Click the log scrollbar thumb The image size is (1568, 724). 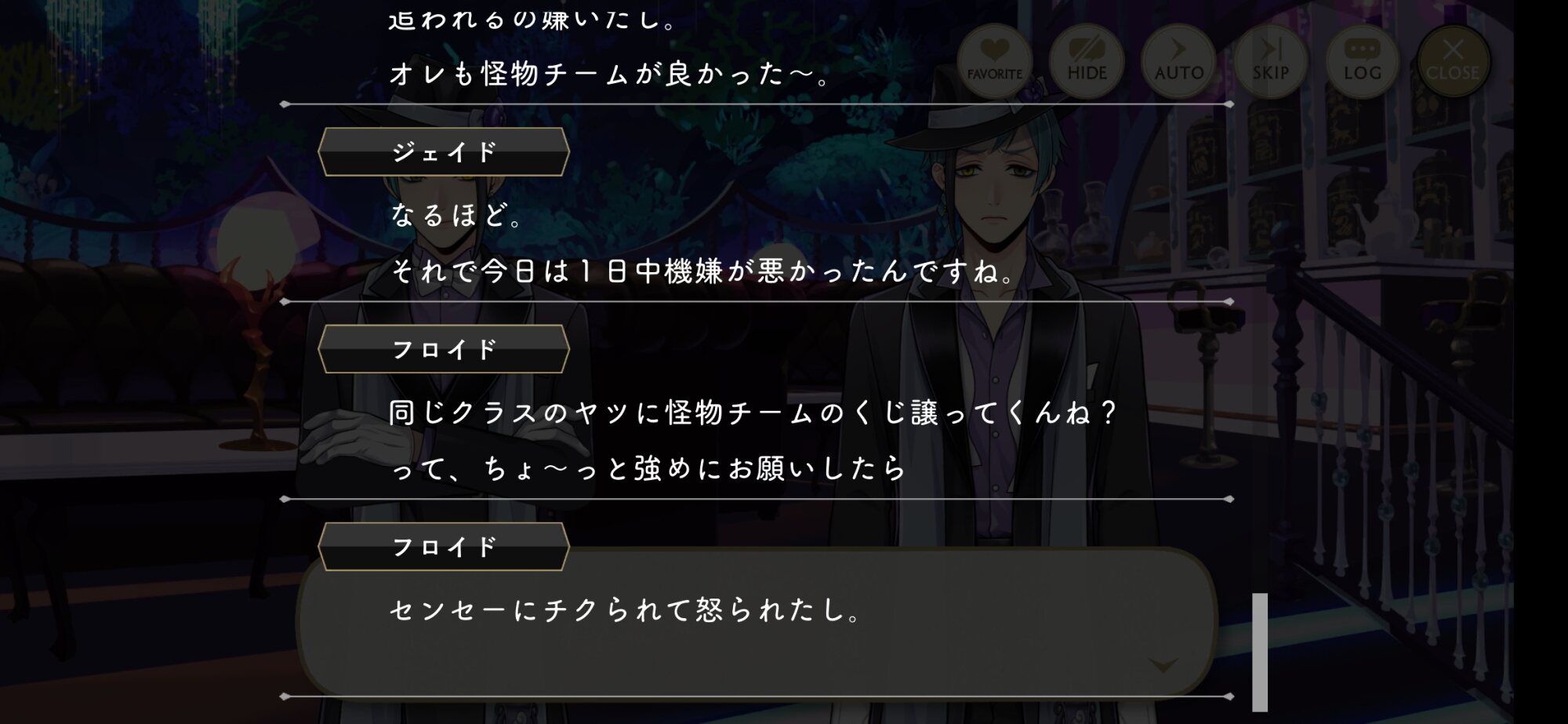1260,652
